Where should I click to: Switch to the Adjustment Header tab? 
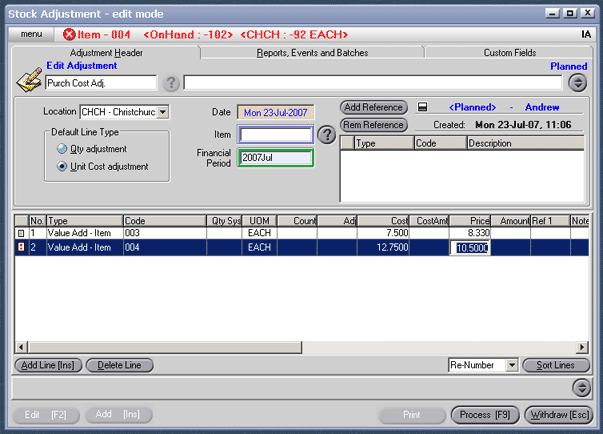106,53
